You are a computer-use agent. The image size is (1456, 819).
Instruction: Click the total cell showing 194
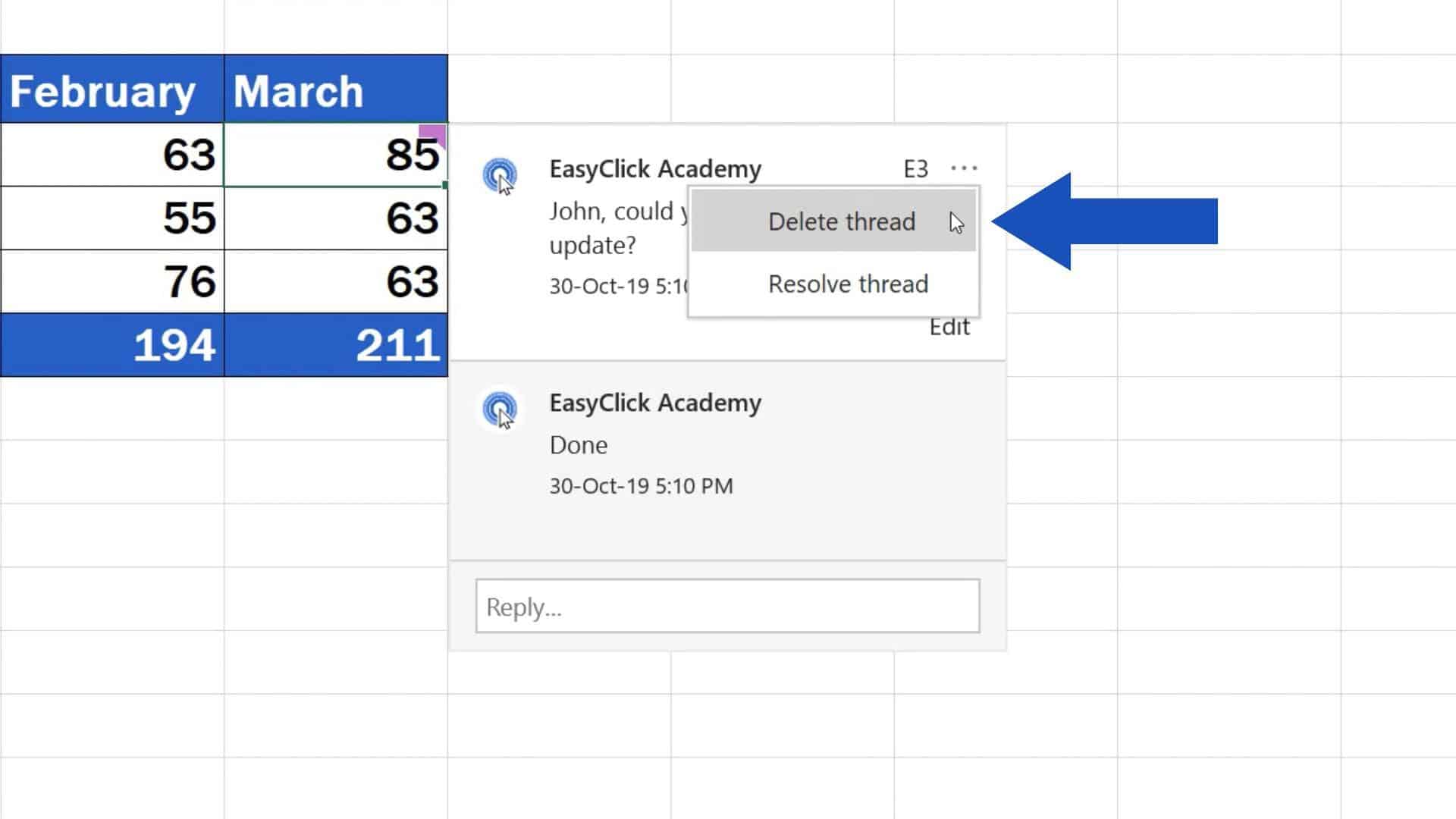tap(111, 345)
